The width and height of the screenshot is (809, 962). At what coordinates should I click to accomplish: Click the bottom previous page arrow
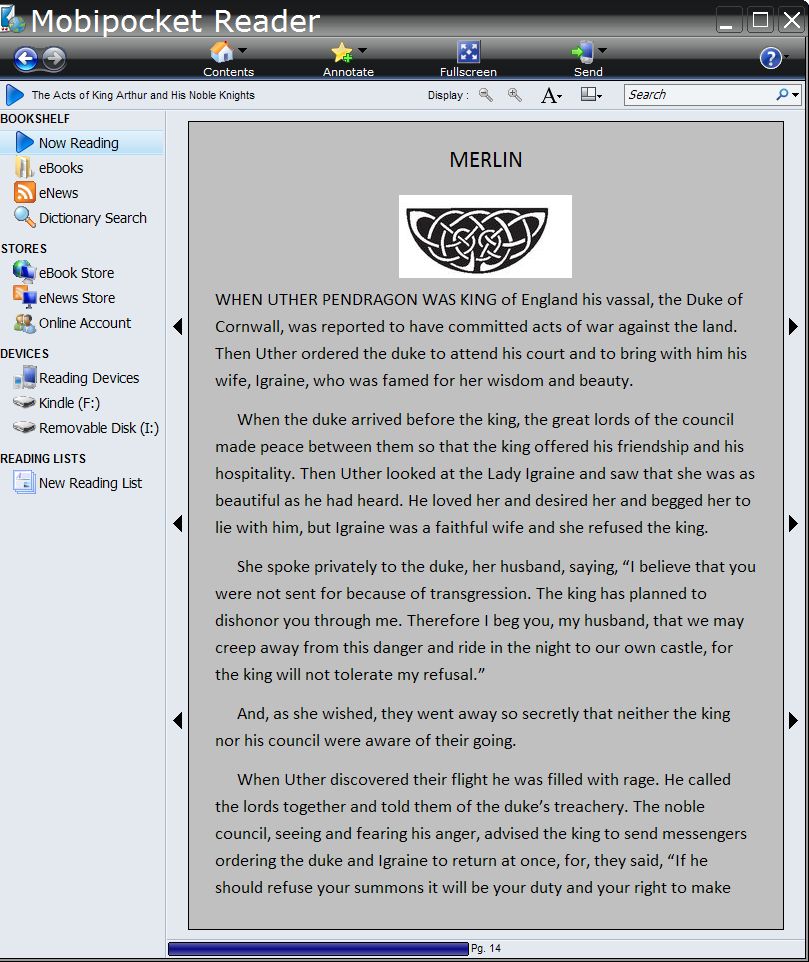coord(178,720)
